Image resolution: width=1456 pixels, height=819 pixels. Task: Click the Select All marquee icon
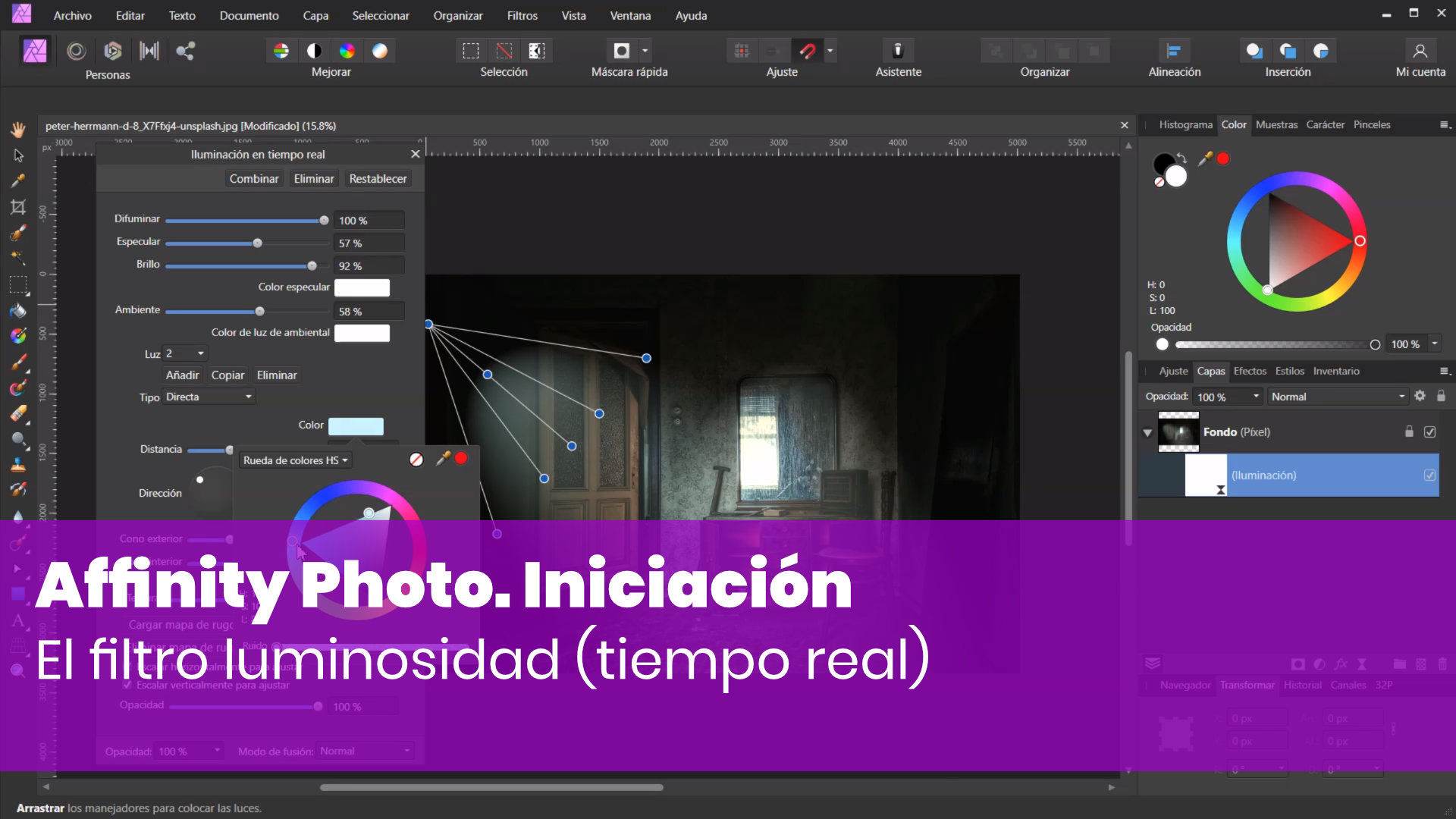click(471, 51)
